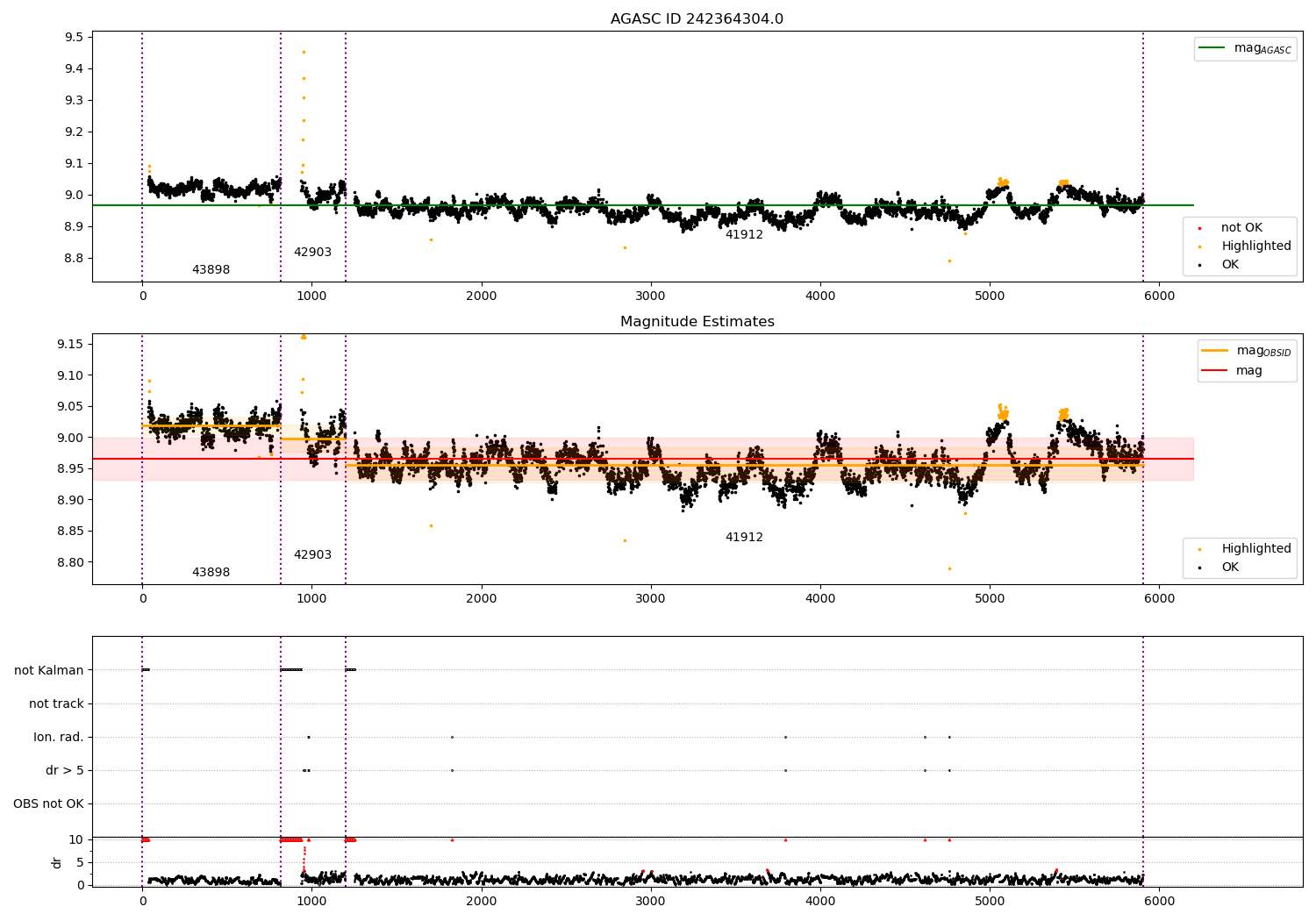
Task: Click the 'dr' axis label at bottom
Action: tap(57, 862)
